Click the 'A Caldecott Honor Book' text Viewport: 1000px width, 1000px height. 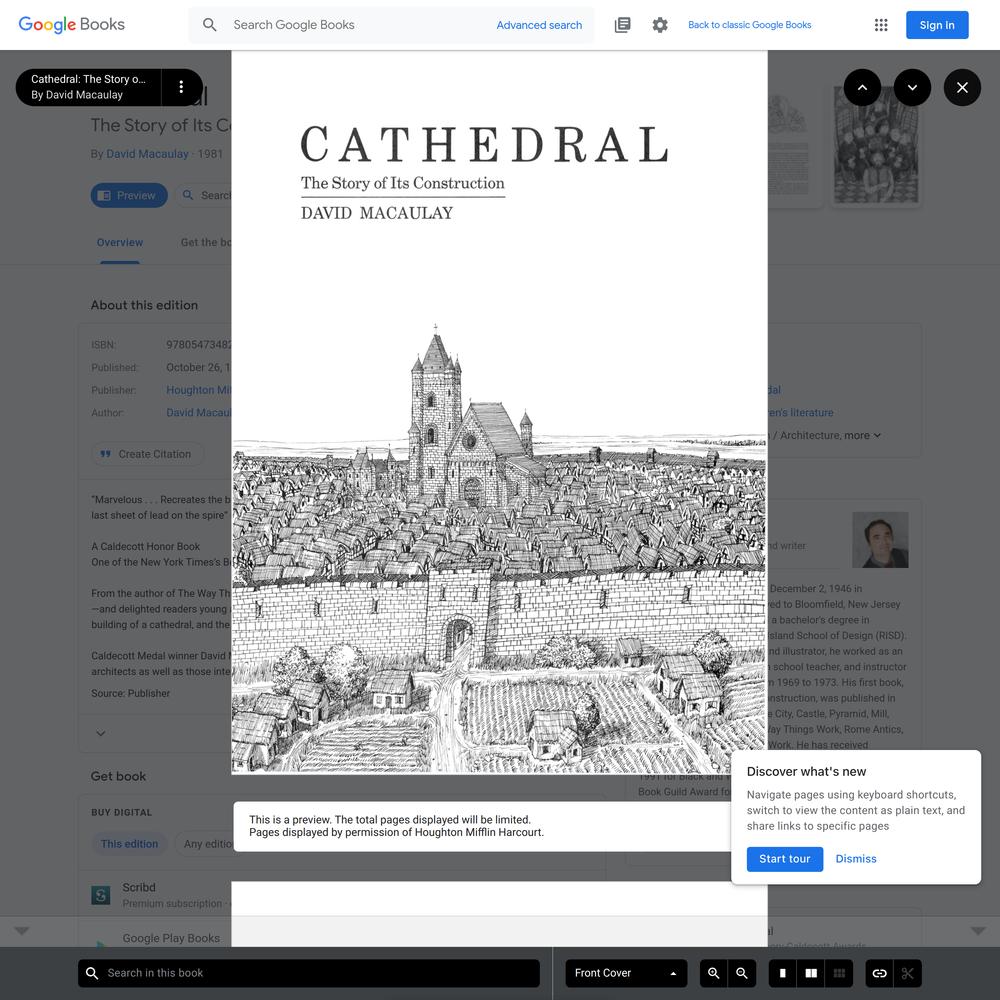click(x=145, y=547)
